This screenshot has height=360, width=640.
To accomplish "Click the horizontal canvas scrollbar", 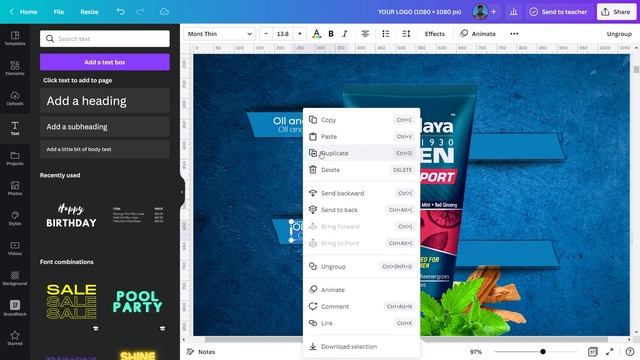I will click(406, 340).
